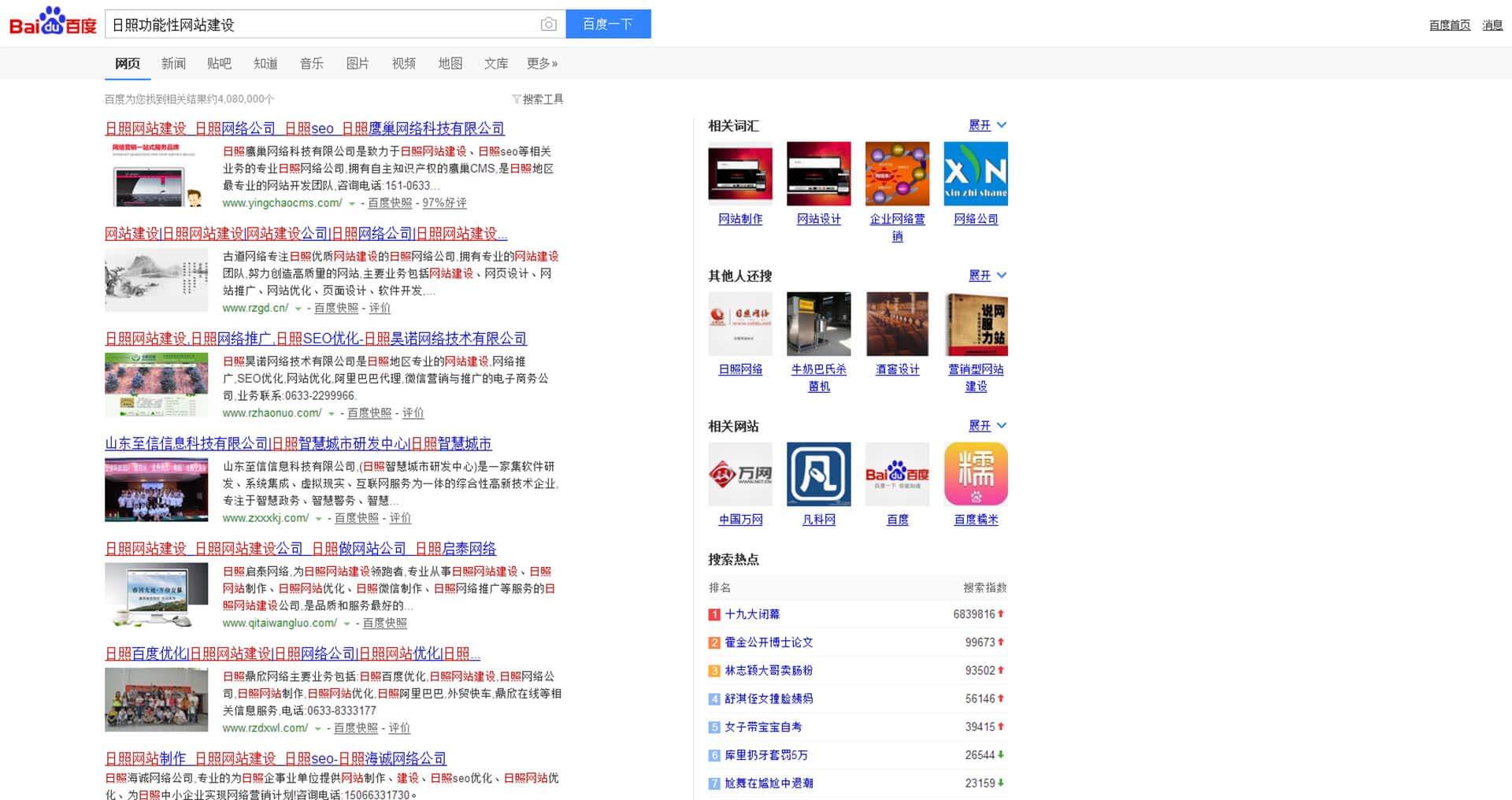Expand the 其他人还搜 section with 展开
Image resolution: width=1512 pixels, height=800 pixels.
[988, 276]
